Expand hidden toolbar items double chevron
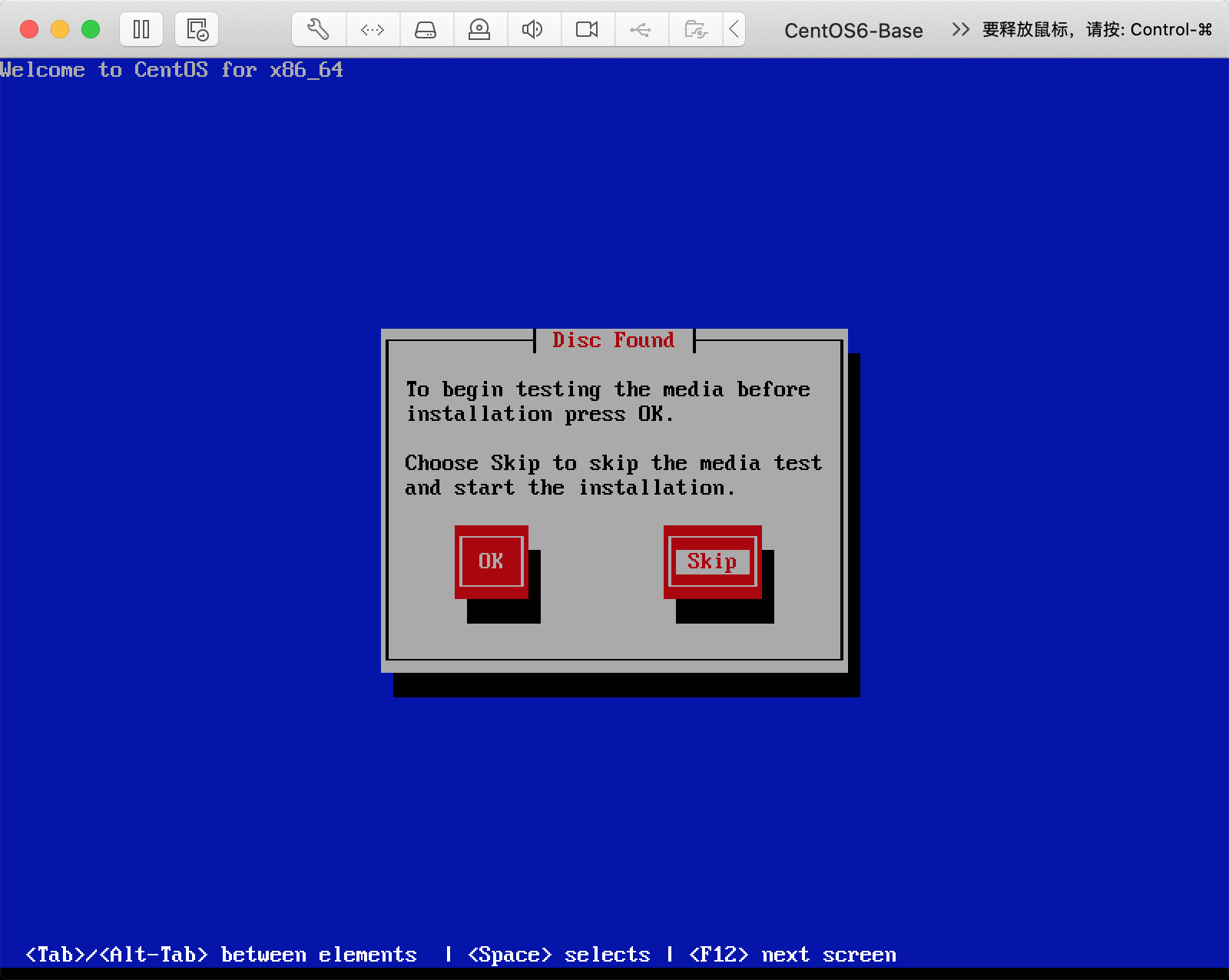Image resolution: width=1229 pixels, height=980 pixels. [x=960, y=30]
